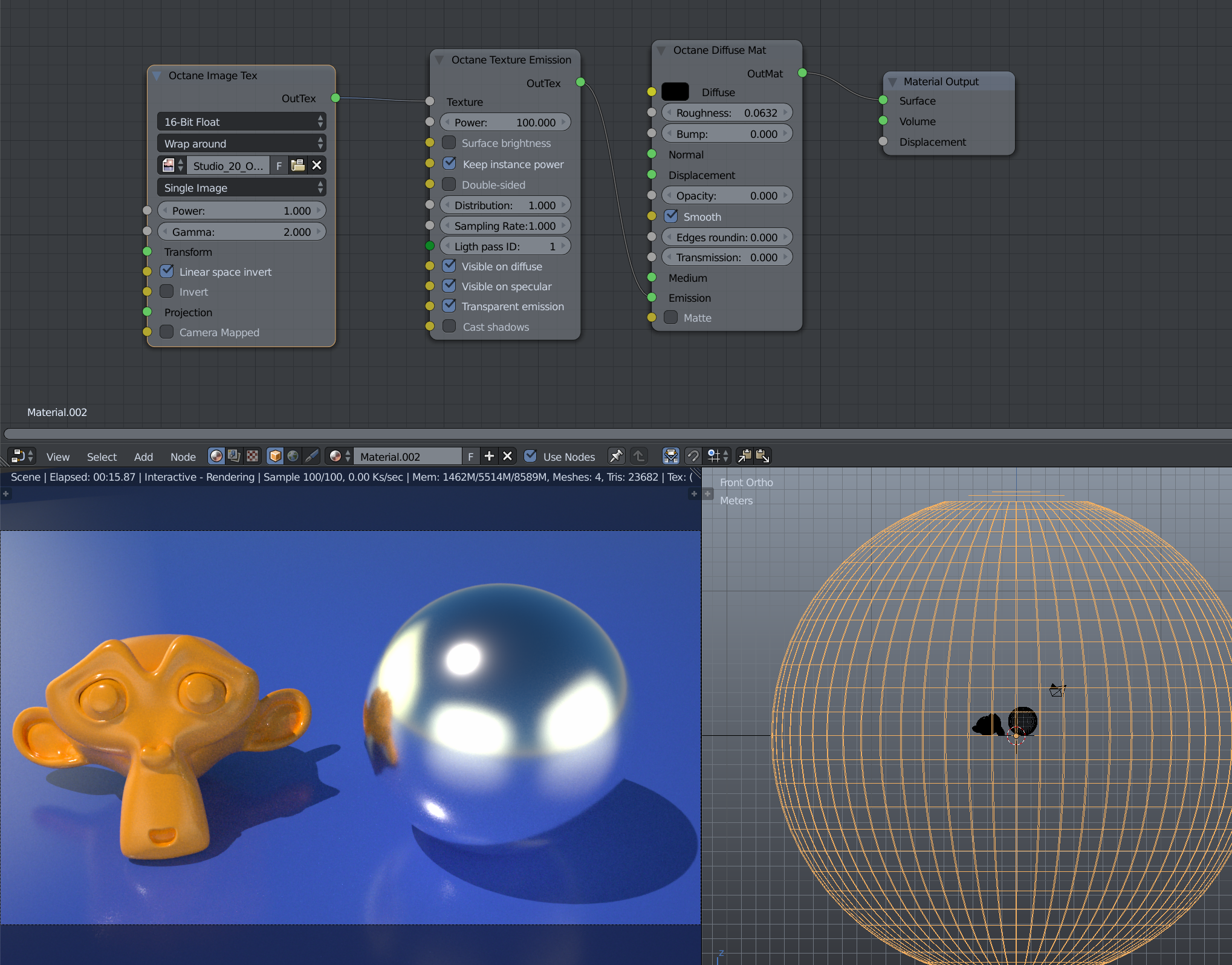Open image file browser folder icon
1232x965 pixels.
point(297,165)
